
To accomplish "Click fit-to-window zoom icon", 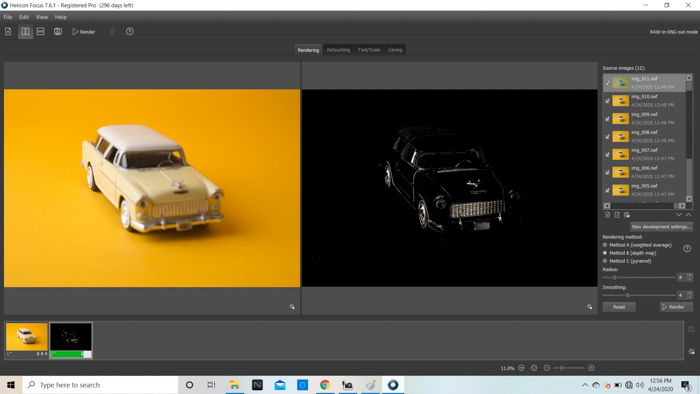I will click(x=521, y=368).
